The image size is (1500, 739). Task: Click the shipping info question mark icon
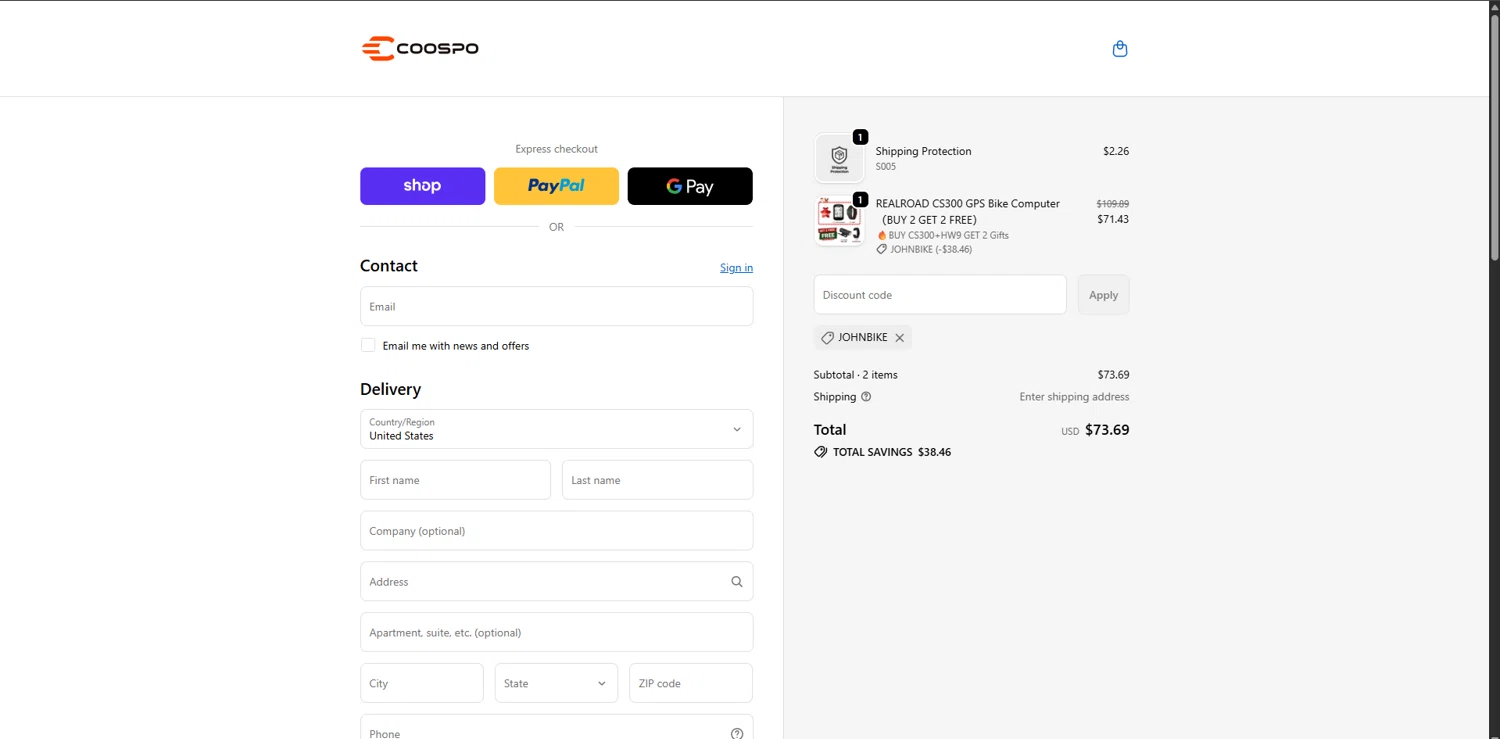866,397
